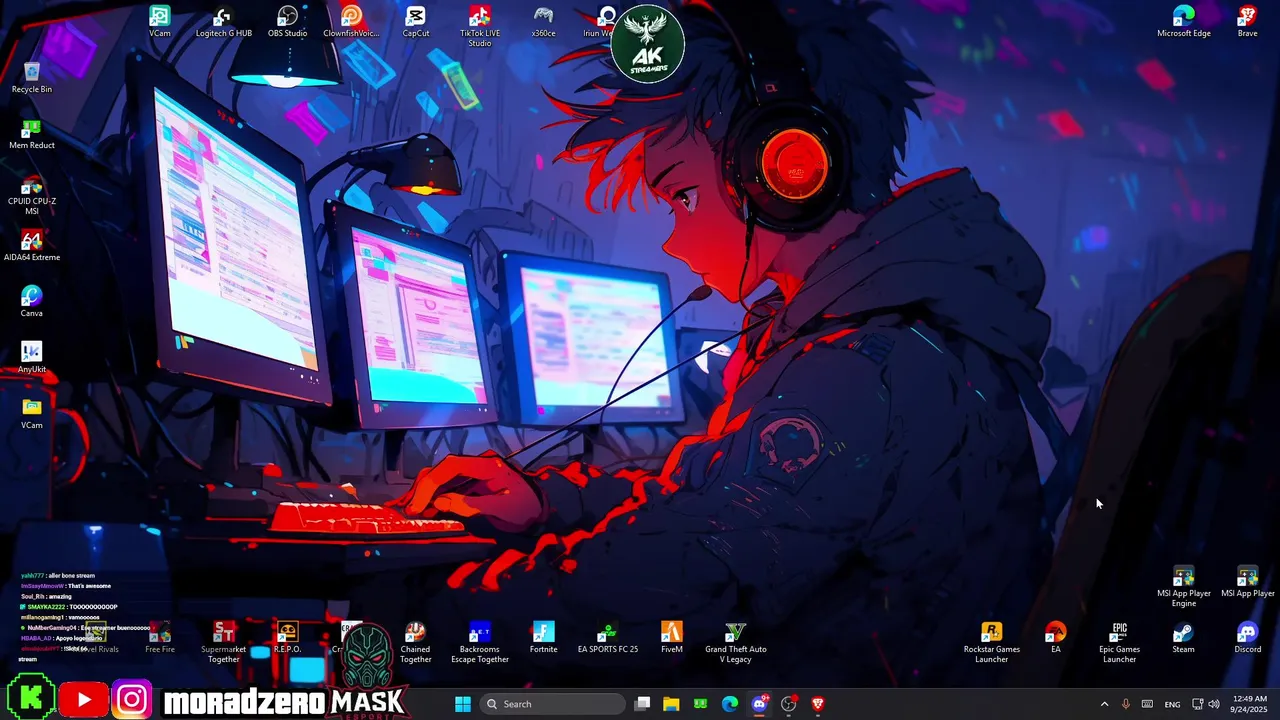Open File Explorer from the taskbar

(x=671, y=704)
